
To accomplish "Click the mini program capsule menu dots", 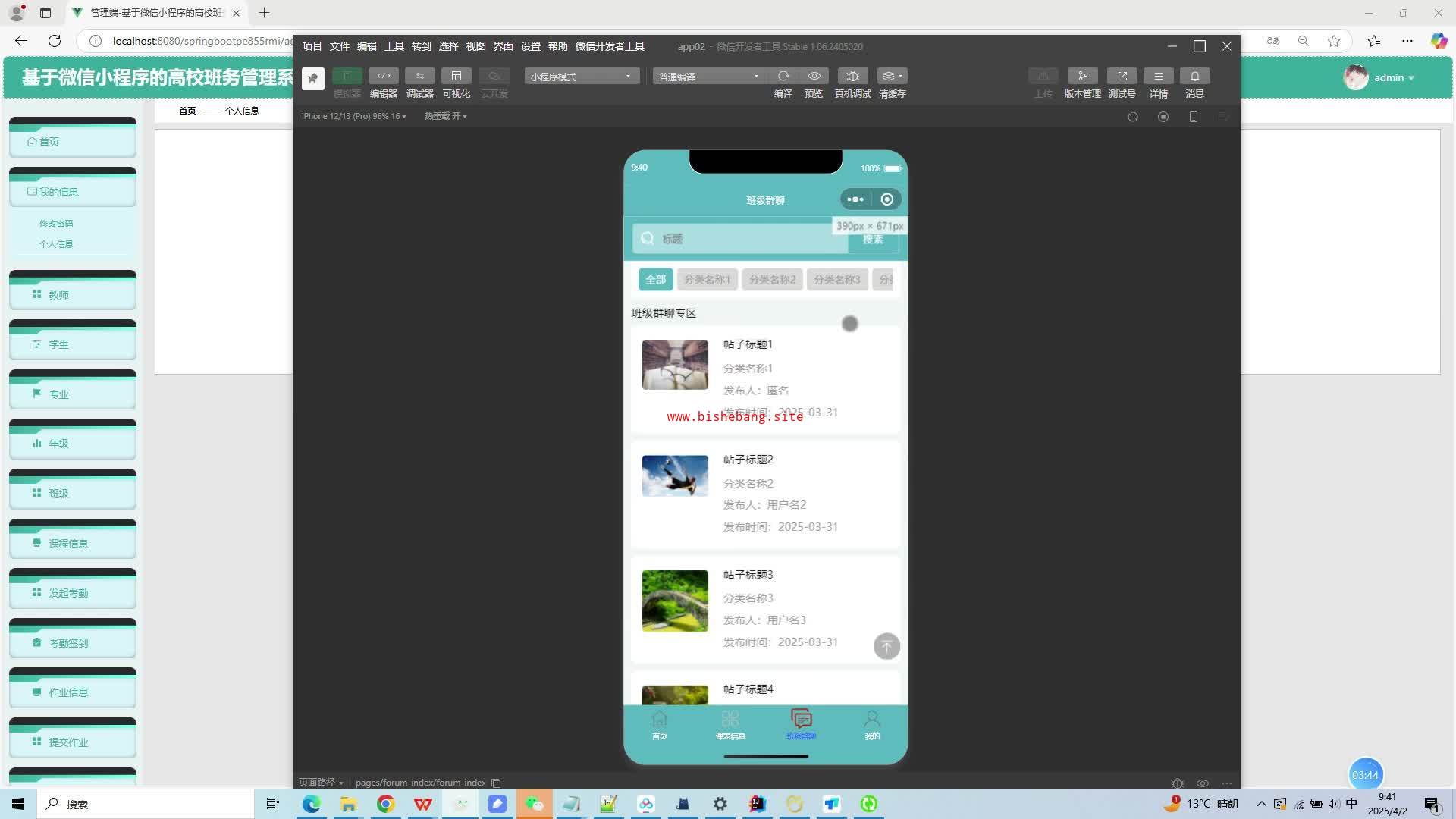I will 855,199.
